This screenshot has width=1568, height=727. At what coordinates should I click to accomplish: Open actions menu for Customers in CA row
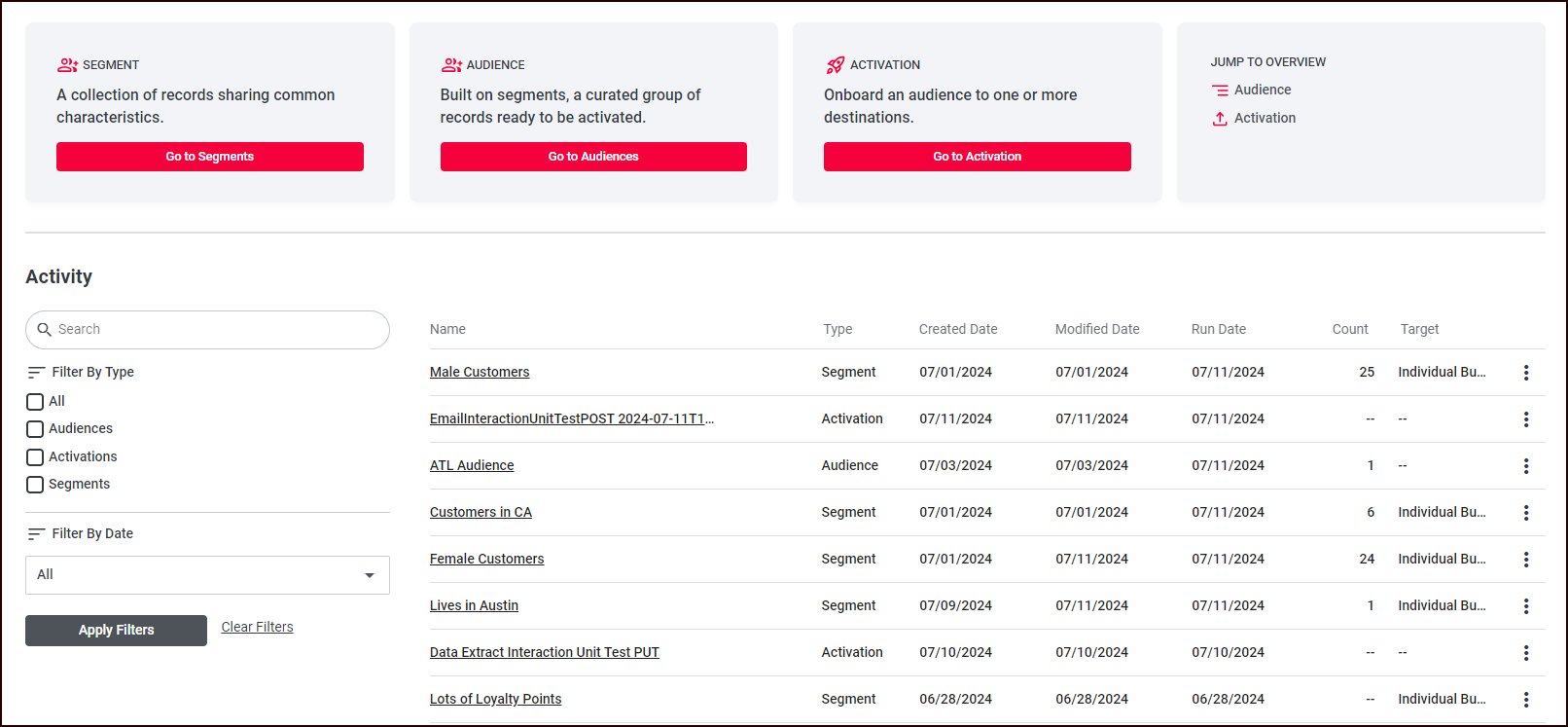(x=1525, y=513)
